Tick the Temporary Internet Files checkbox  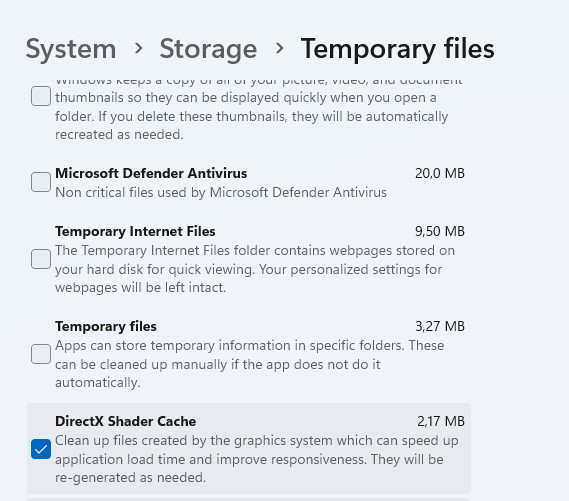pos(41,259)
